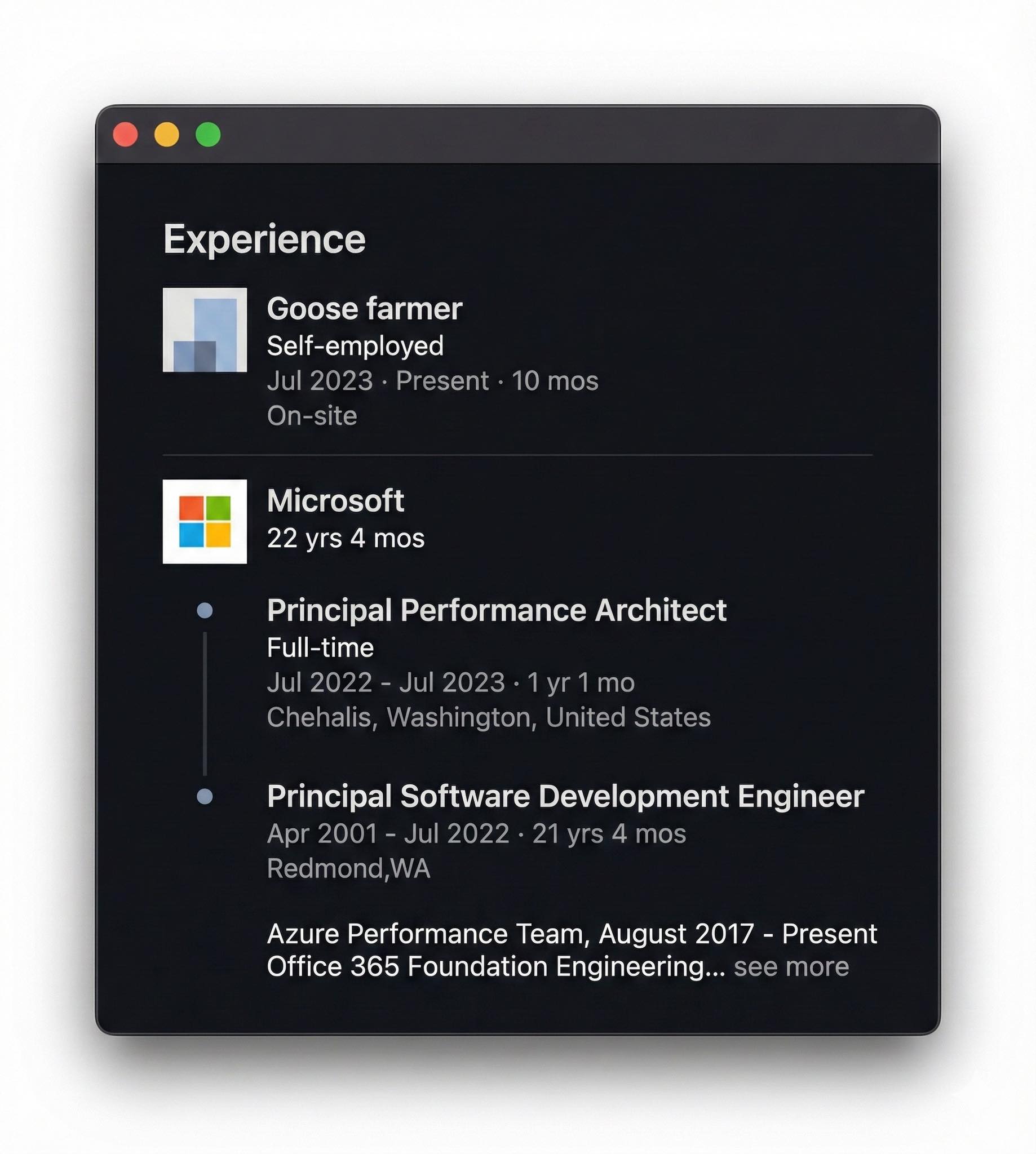Click the "On-site" location type
Viewport: 1036px width, 1154px height.
click(x=312, y=416)
